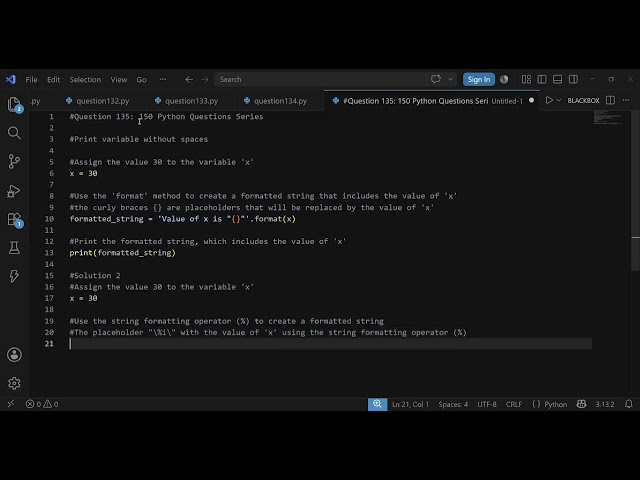Open the Manage gear icon
The height and width of the screenshot is (480, 640).
click(14, 383)
